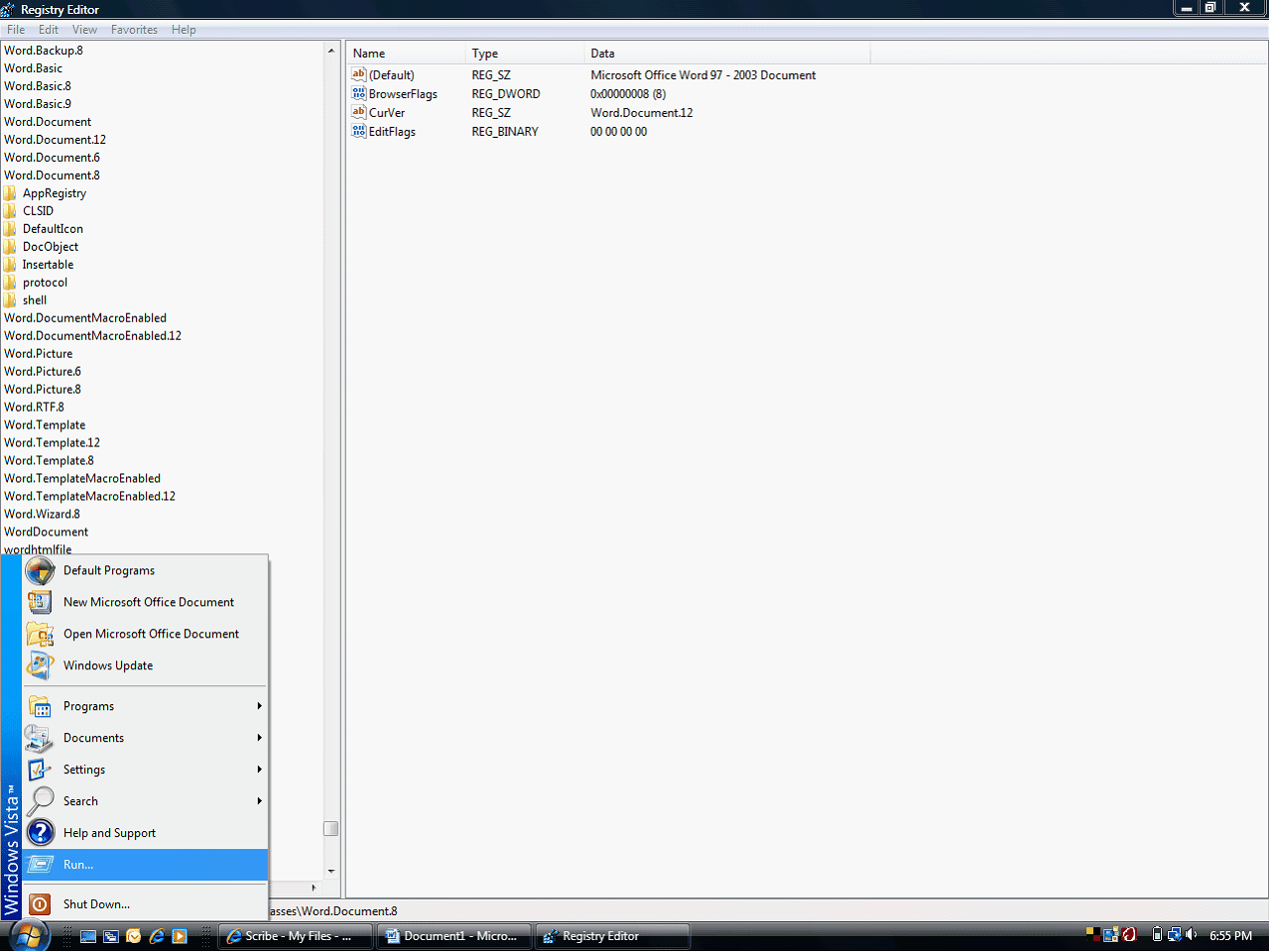Click the Windows Start orb
Screen dimensions: 1270x952
tap(29, 935)
